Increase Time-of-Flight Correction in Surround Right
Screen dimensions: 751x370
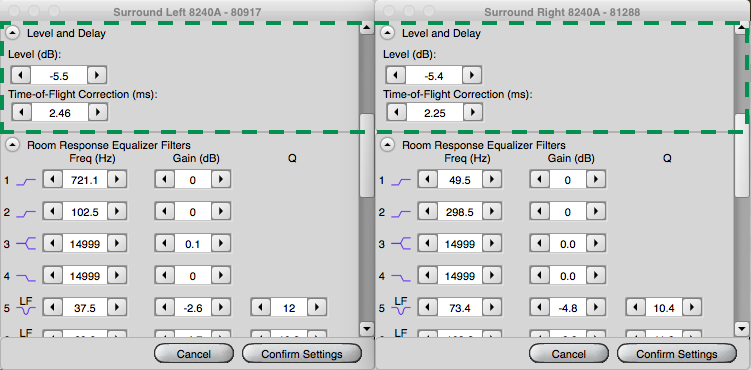point(473,112)
